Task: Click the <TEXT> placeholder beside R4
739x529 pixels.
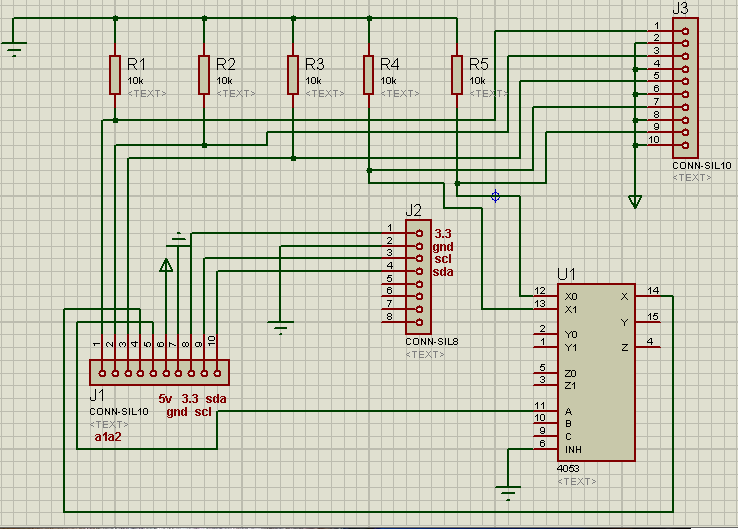Action: point(400,93)
